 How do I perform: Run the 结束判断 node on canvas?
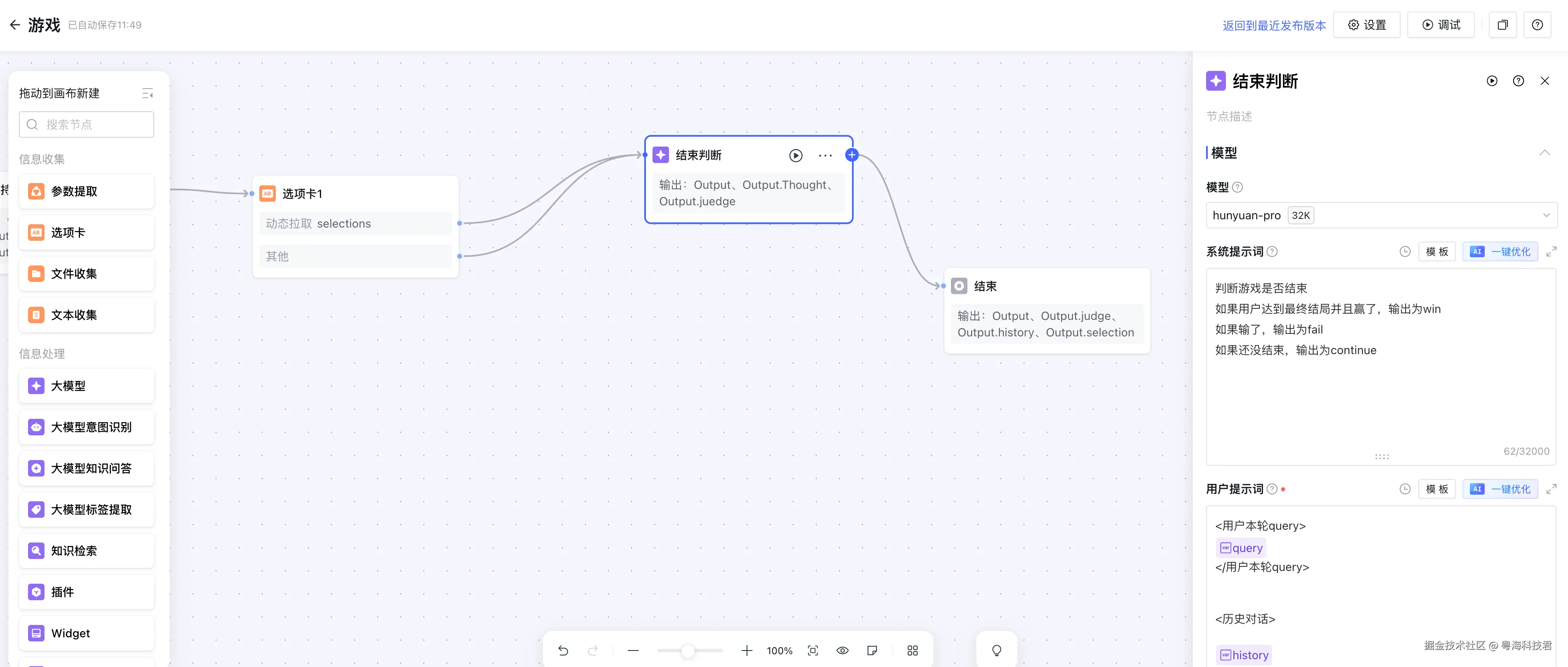pyautogui.click(x=796, y=155)
